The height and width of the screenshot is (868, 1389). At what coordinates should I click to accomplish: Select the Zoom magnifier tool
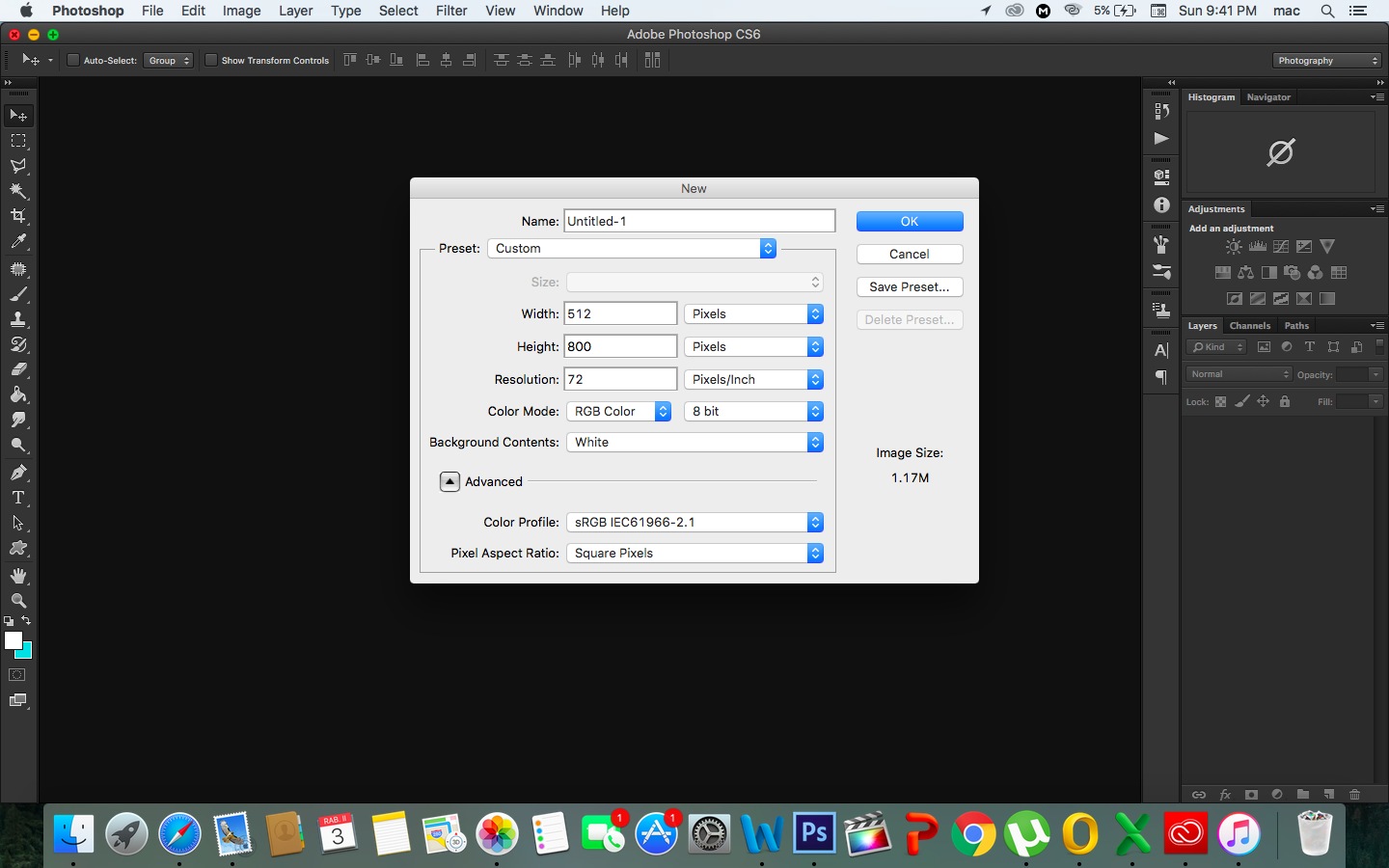coord(18,601)
